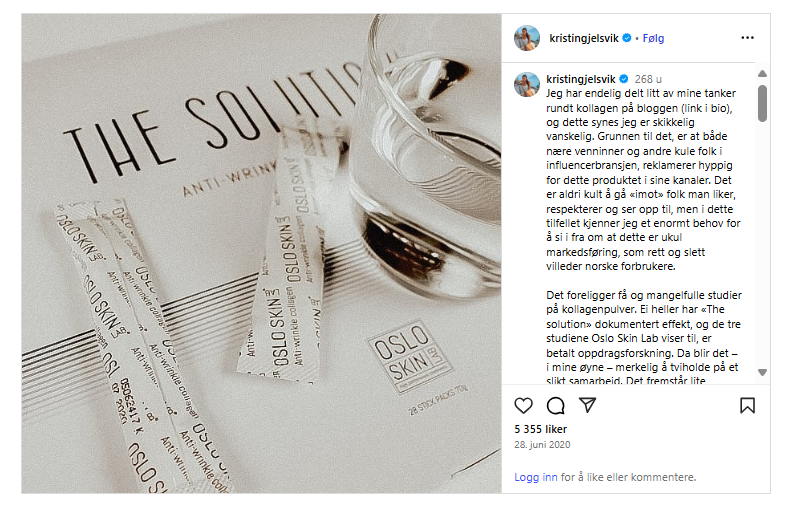Click the verified badge in the post header
The height and width of the screenshot is (514, 788).
point(627,39)
